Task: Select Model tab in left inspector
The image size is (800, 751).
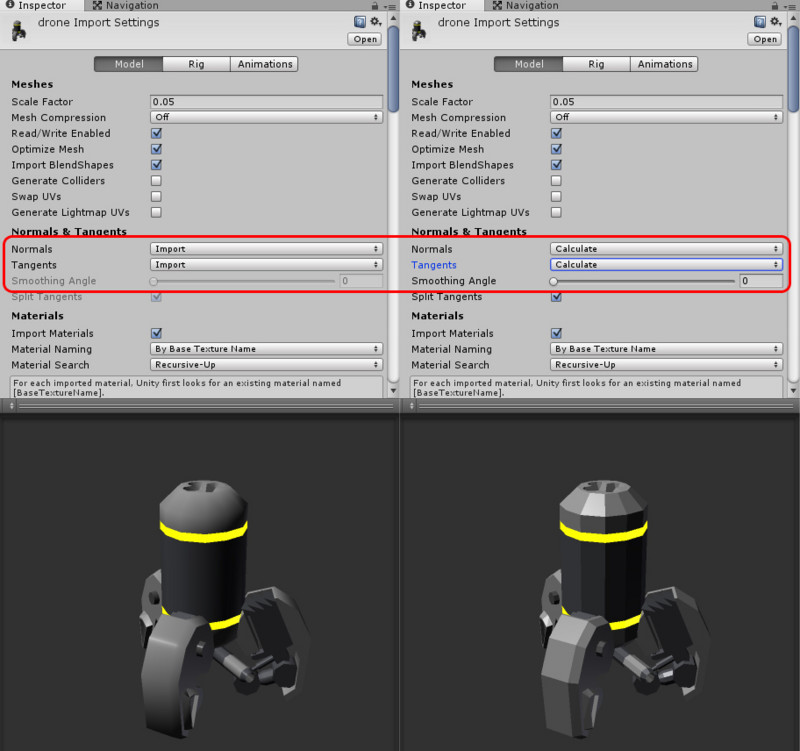Action: (x=129, y=64)
